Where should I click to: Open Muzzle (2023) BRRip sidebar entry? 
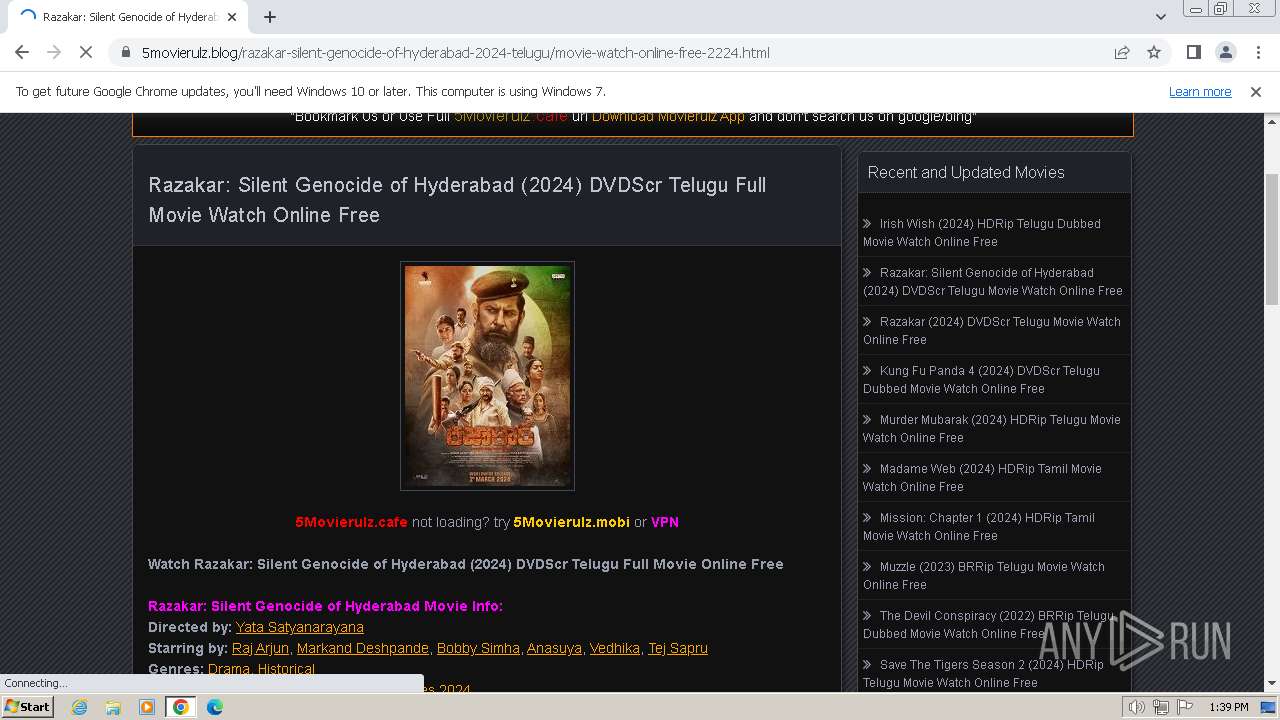pos(984,575)
